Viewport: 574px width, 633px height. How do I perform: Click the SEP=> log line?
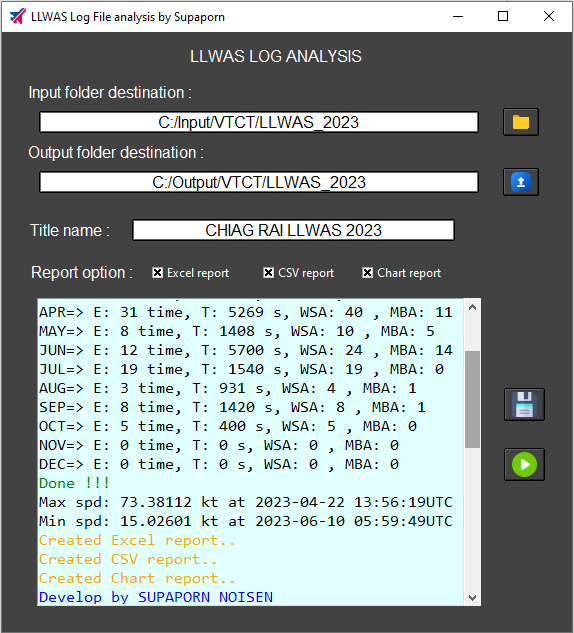coord(232,407)
